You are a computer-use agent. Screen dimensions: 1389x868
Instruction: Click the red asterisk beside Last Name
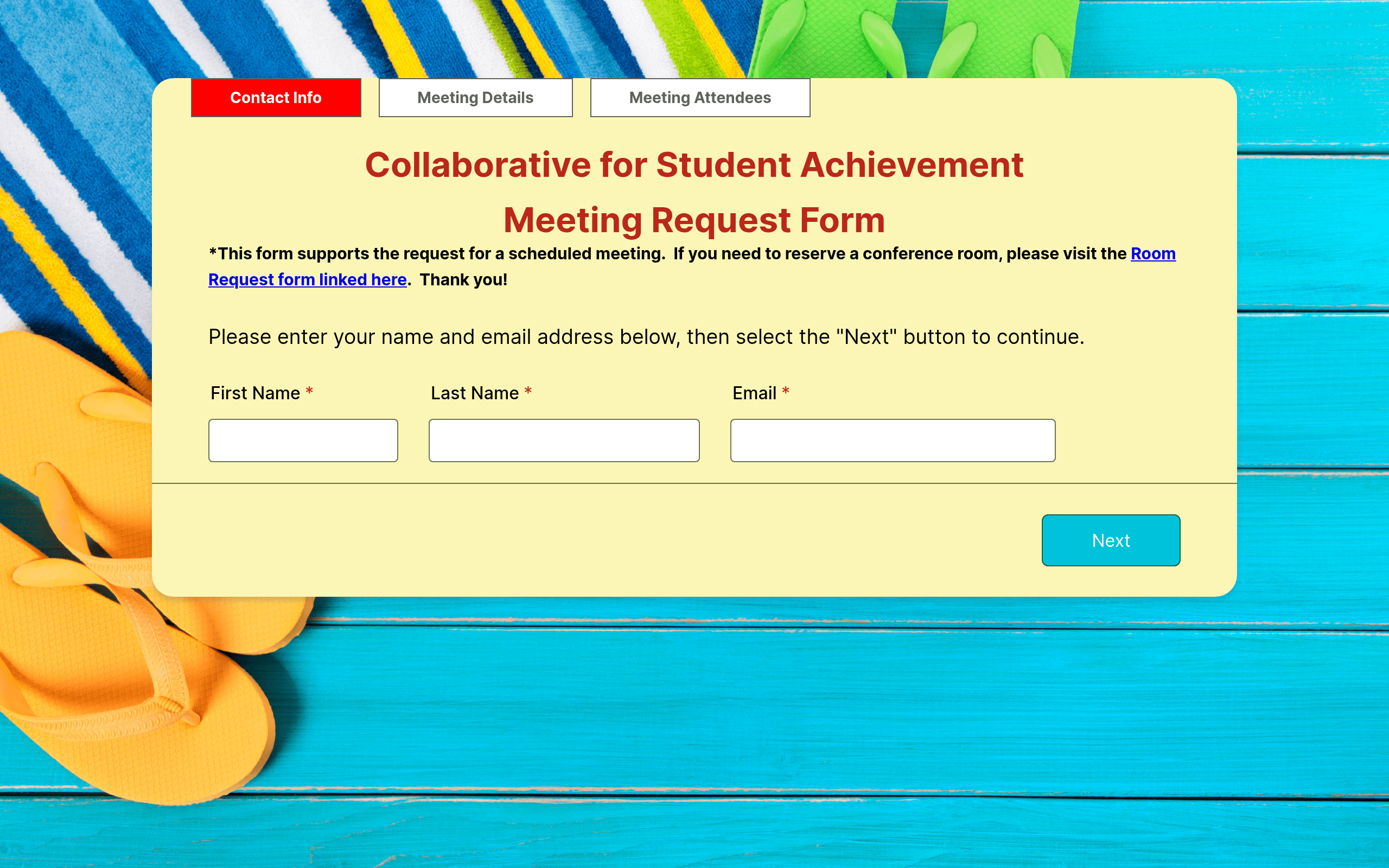pos(528,392)
